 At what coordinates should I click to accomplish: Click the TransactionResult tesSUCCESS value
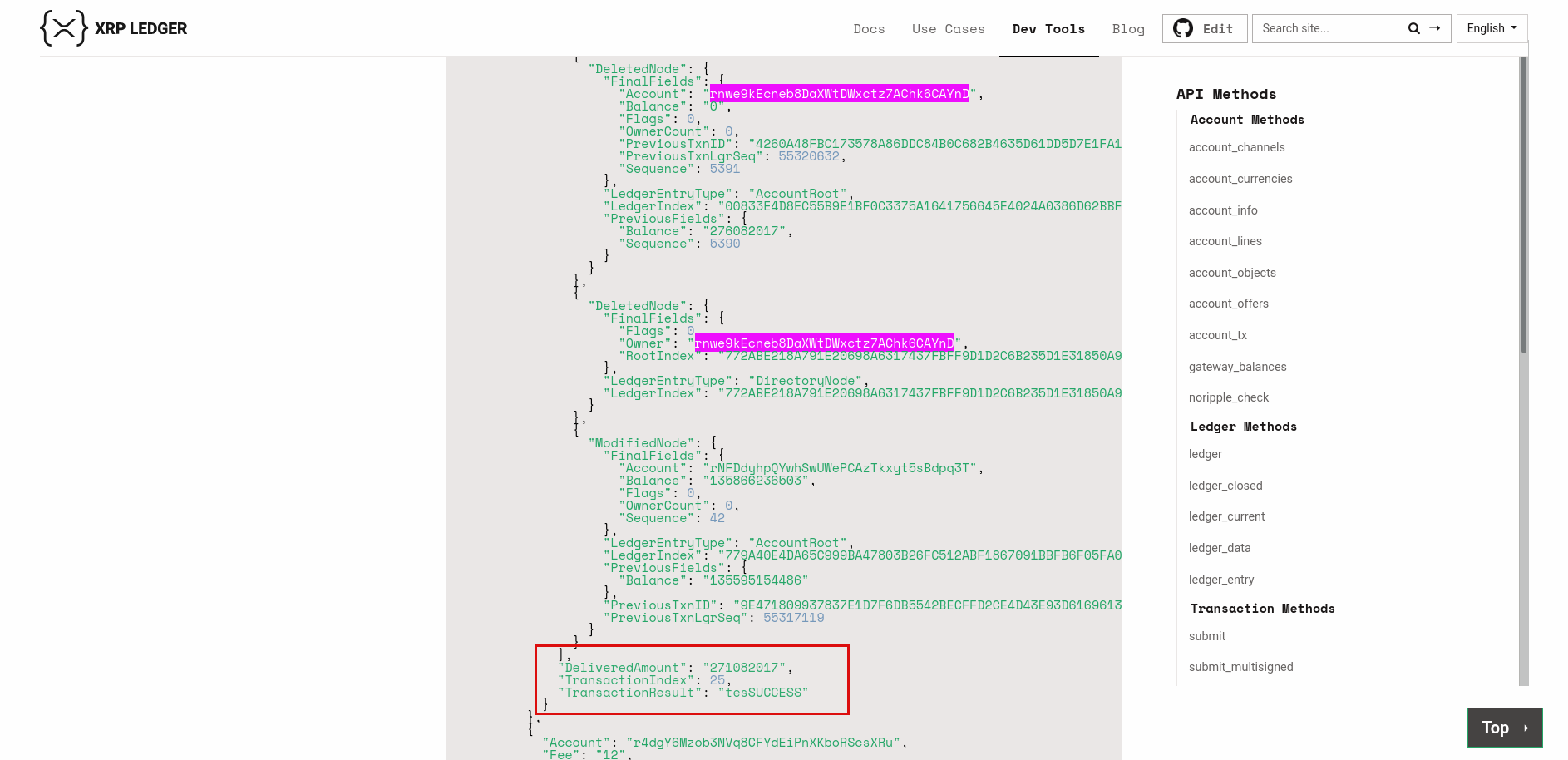[763, 693]
